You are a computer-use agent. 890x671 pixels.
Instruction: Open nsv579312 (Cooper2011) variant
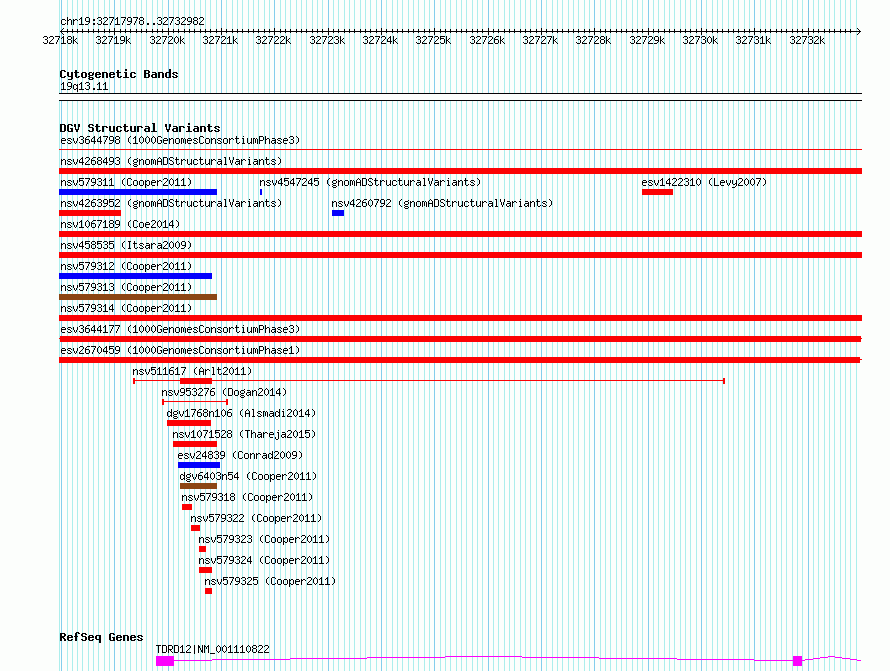point(126,266)
